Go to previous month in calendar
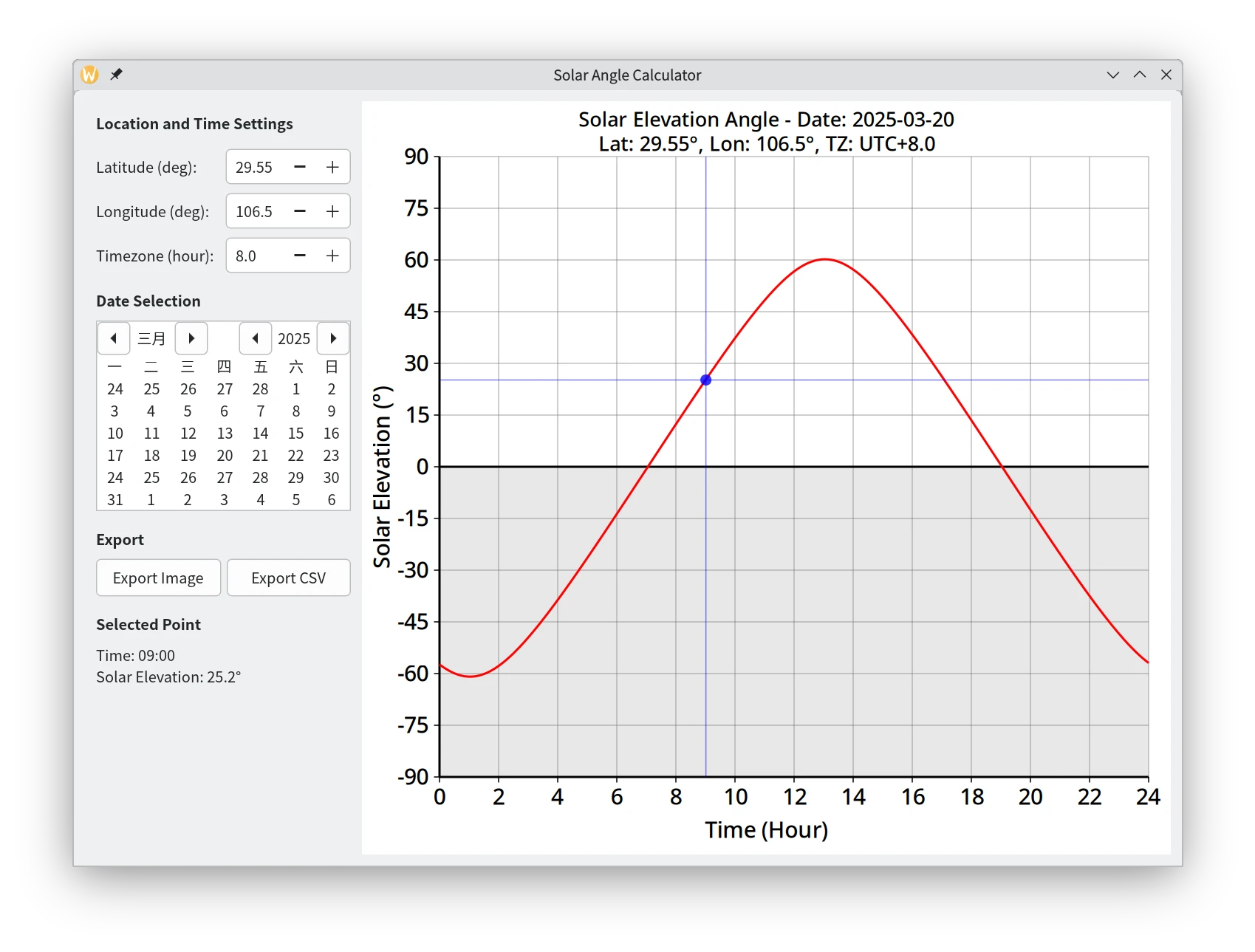This screenshot has height=952, width=1255. 114,338
